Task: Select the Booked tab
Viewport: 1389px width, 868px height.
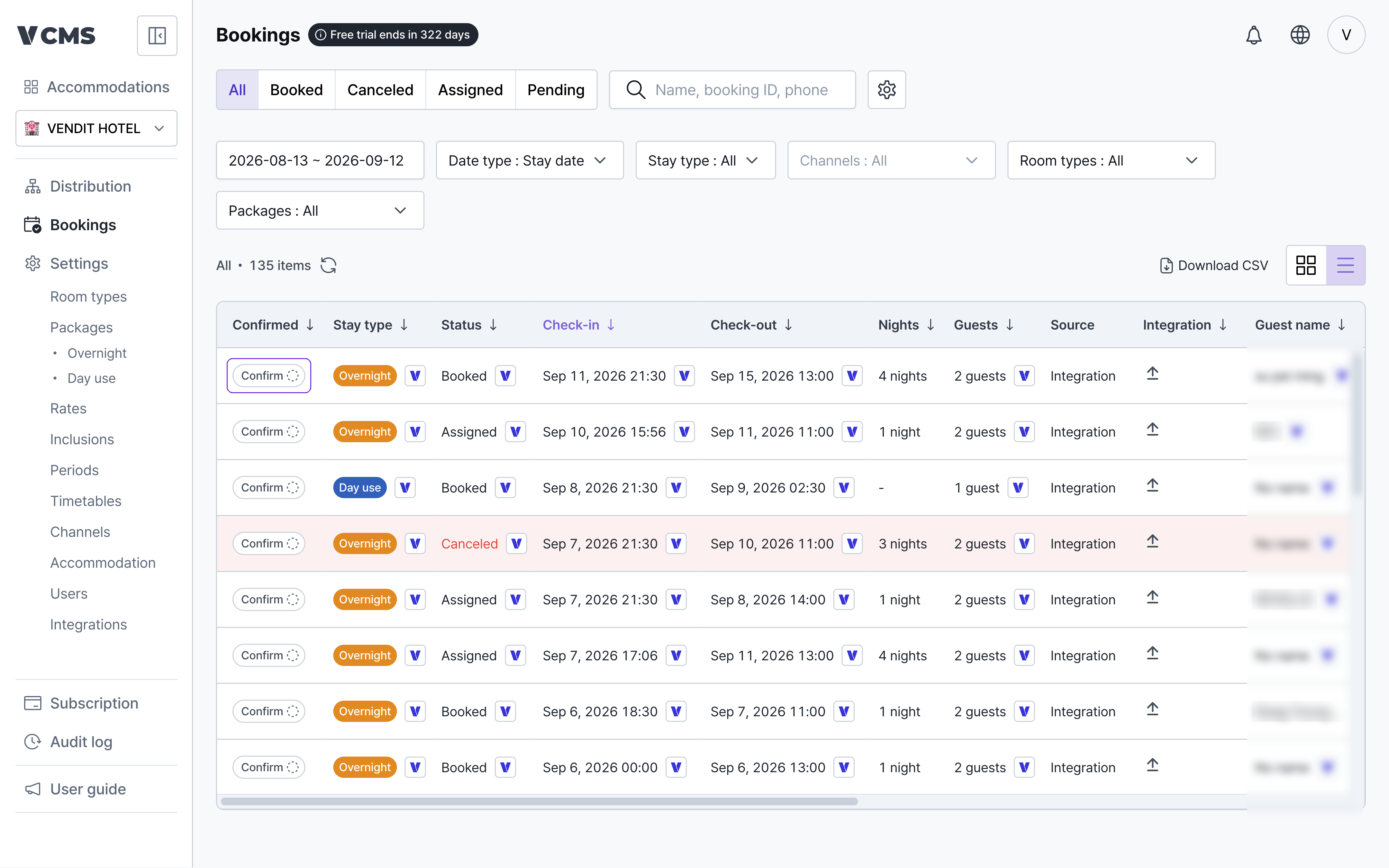Action: [x=296, y=90]
